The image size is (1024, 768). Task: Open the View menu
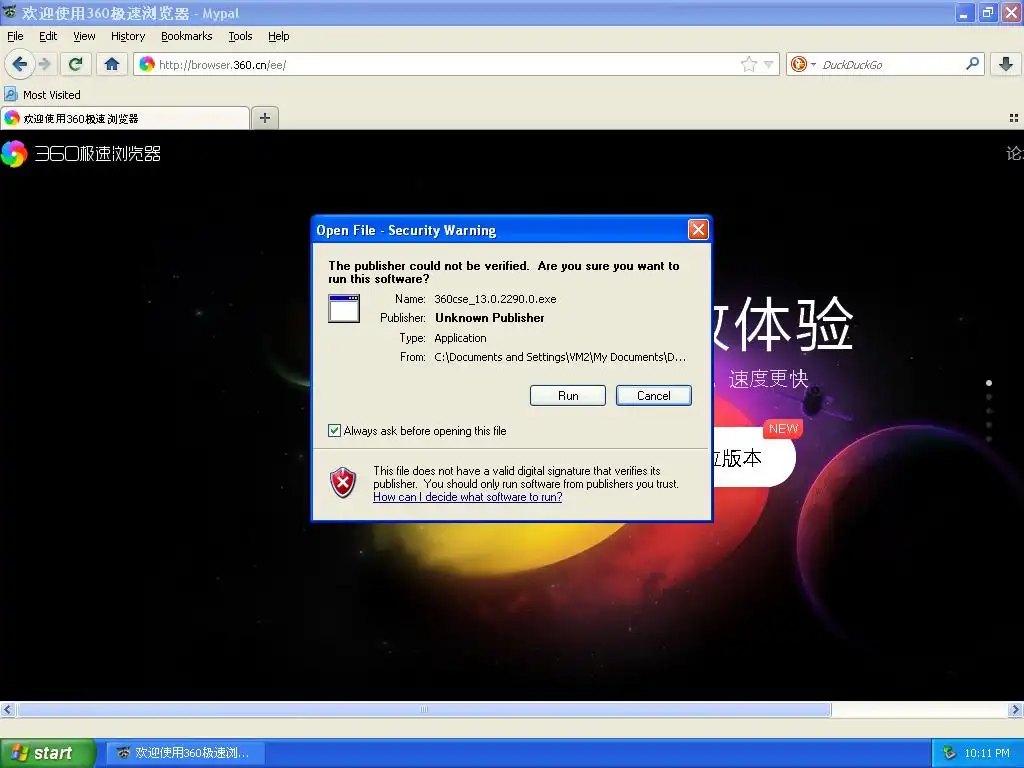84,36
